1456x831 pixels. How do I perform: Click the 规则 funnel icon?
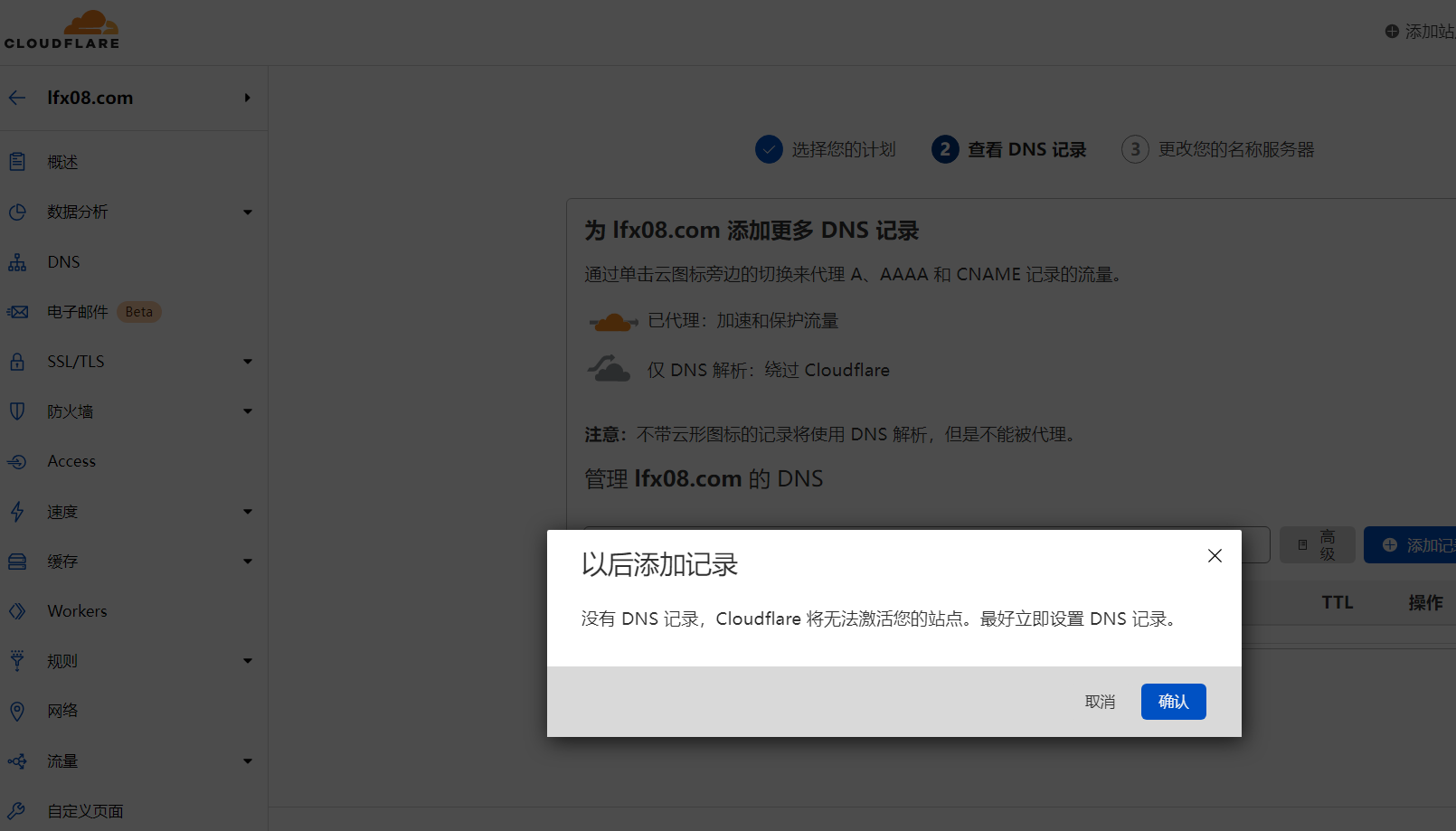17,661
